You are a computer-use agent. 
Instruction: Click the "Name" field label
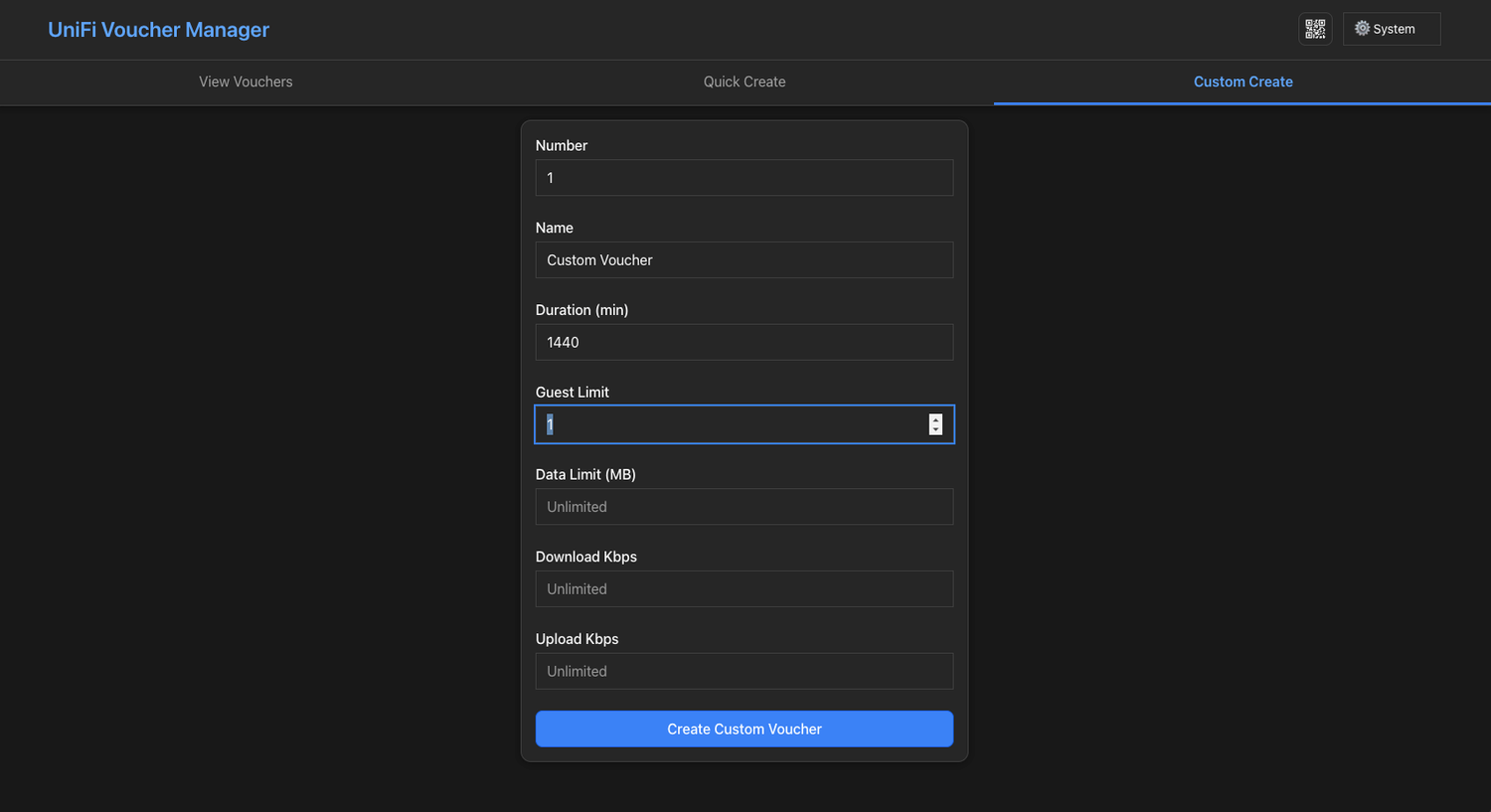coord(555,228)
